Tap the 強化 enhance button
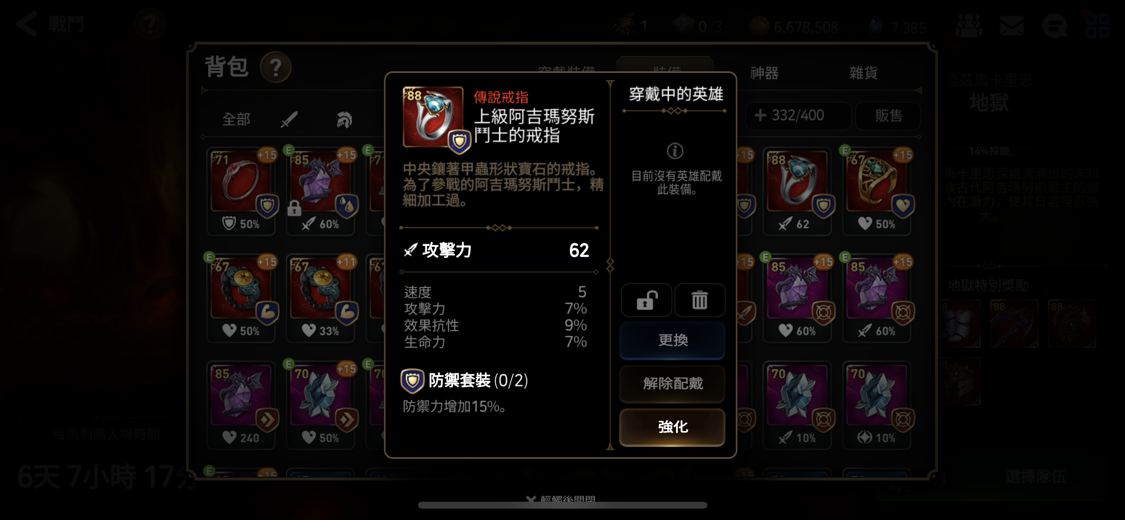Viewport: 1125px width, 520px height. [672, 427]
